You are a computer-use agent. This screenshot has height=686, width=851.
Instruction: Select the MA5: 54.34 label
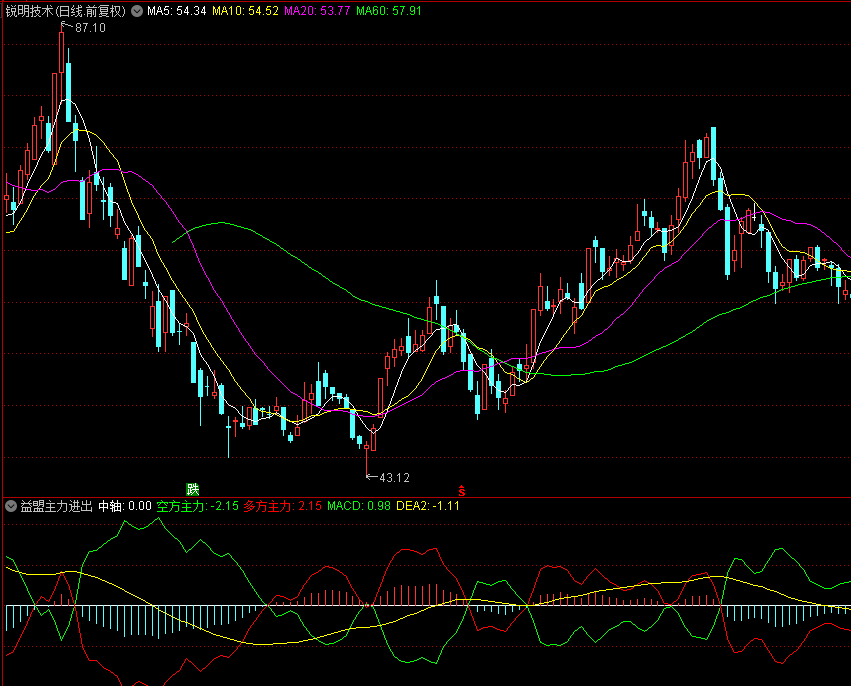176,11
